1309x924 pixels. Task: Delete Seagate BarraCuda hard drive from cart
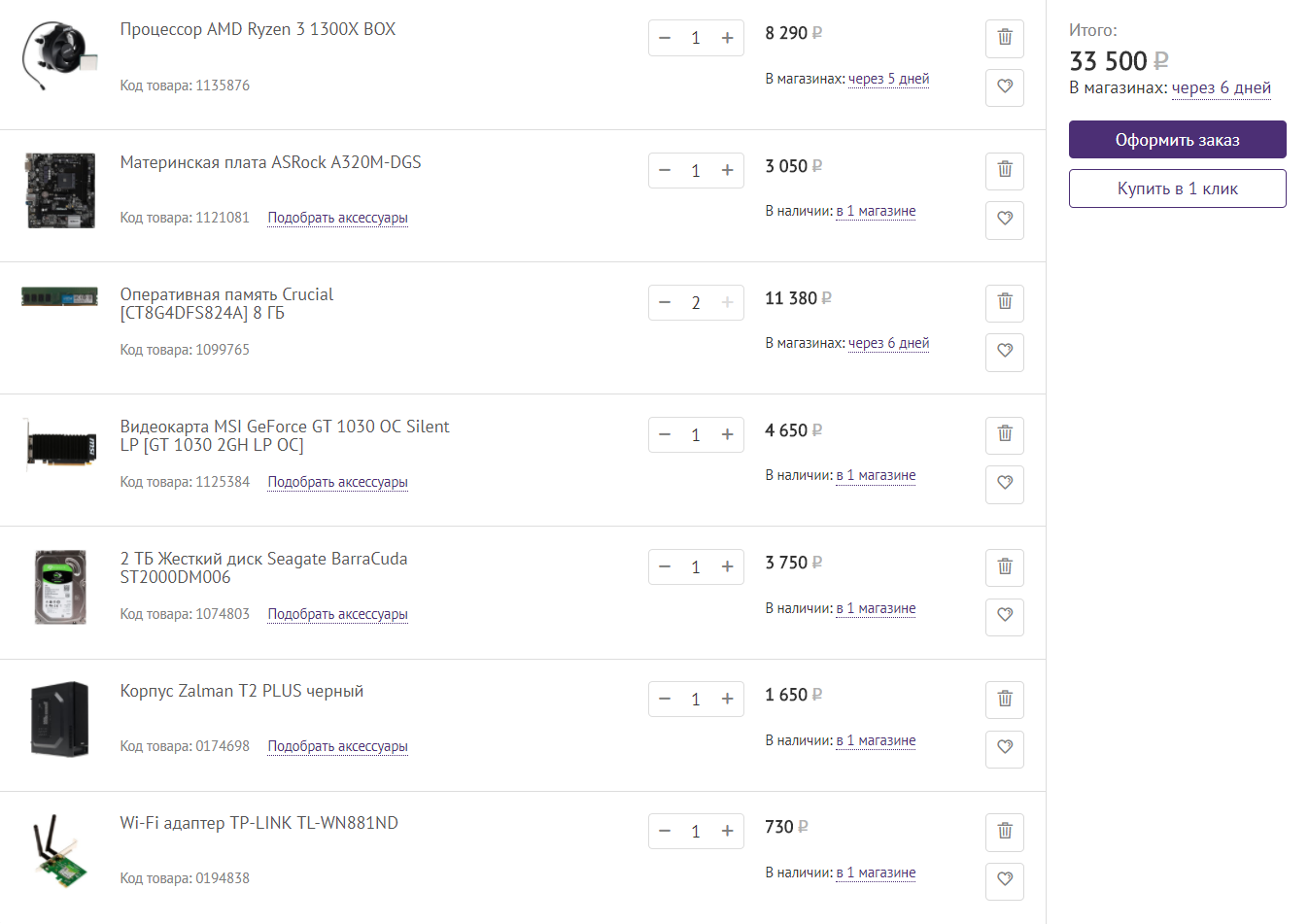[x=1005, y=566]
